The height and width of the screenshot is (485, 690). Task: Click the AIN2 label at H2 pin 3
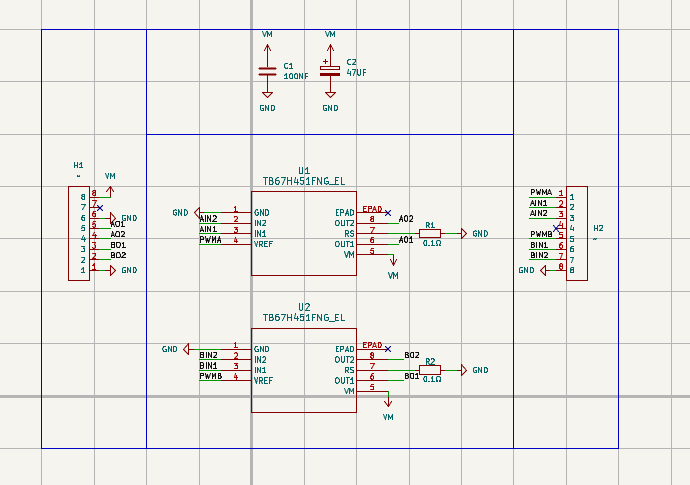tap(539, 213)
